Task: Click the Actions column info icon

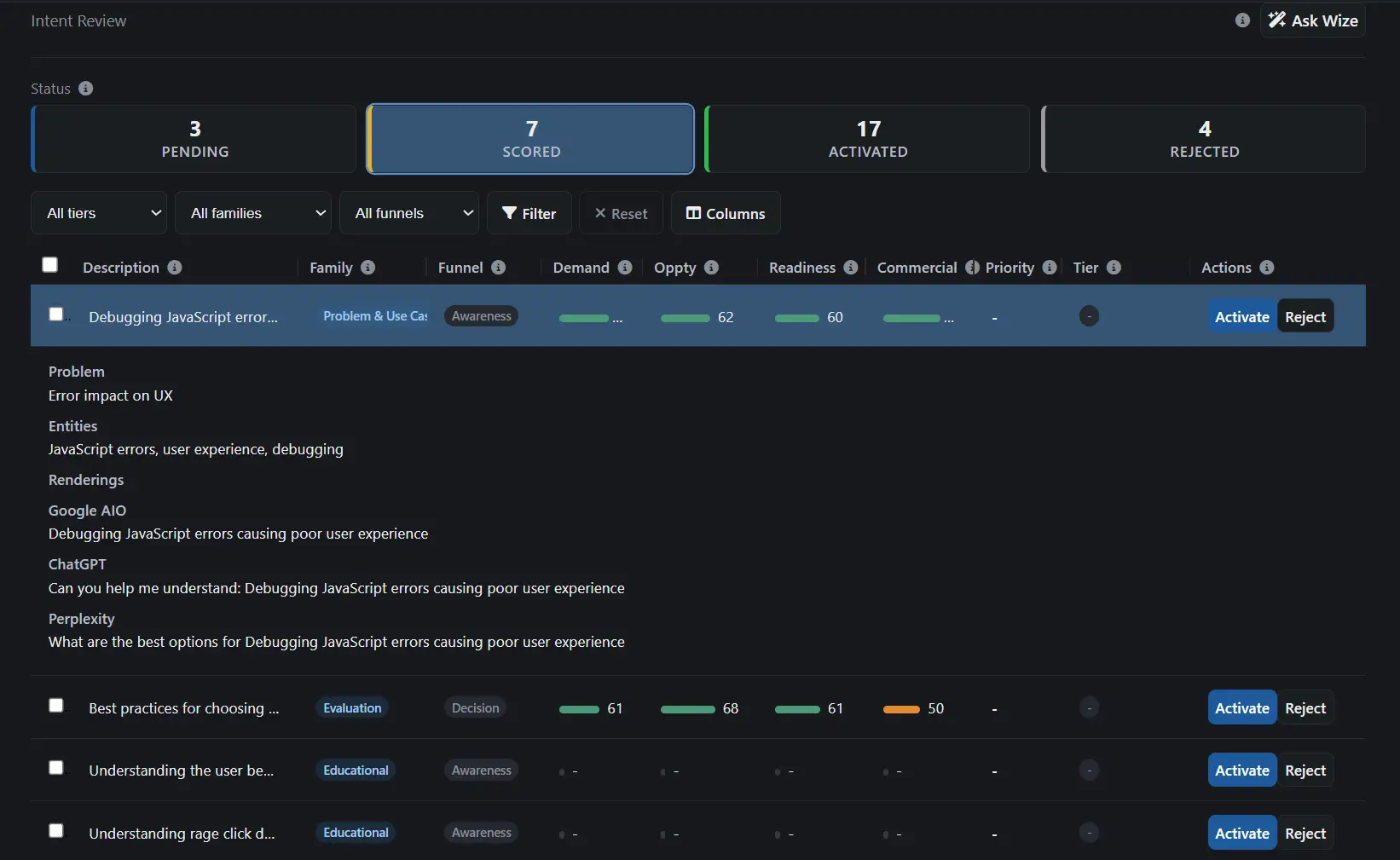Action: [x=1267, y=268]
